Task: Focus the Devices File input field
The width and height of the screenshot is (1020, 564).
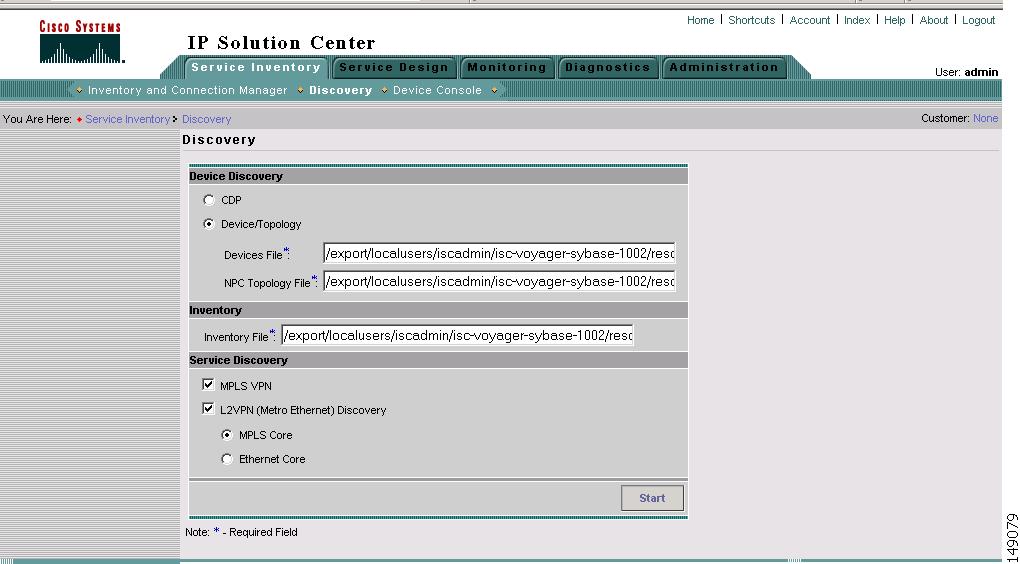Action: tap(499, 254)
